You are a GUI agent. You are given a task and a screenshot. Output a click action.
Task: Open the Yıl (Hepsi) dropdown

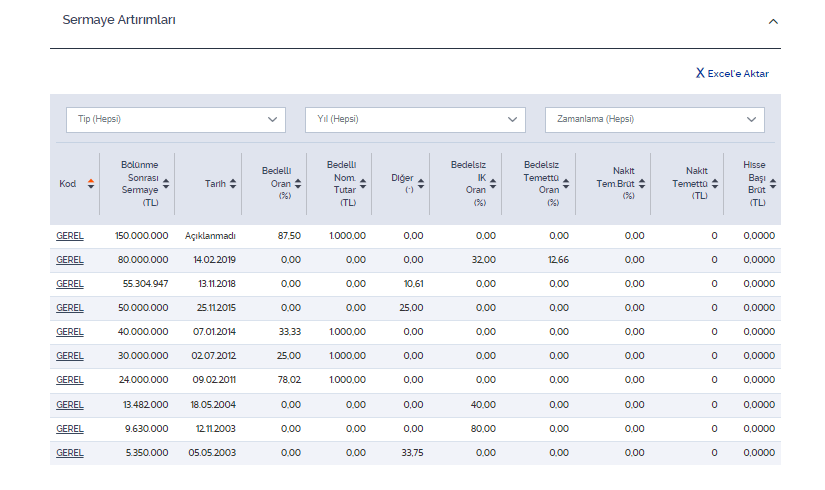click(415, 119)
